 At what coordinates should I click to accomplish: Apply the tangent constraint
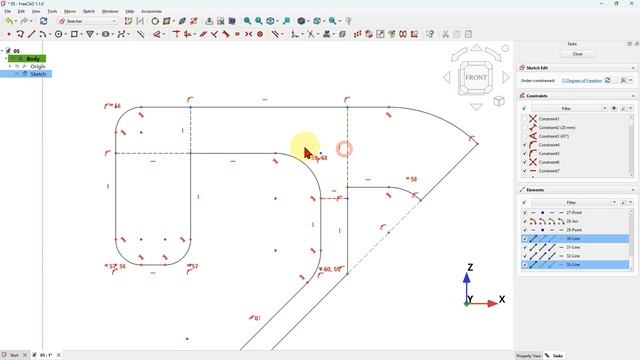point(226,34)
